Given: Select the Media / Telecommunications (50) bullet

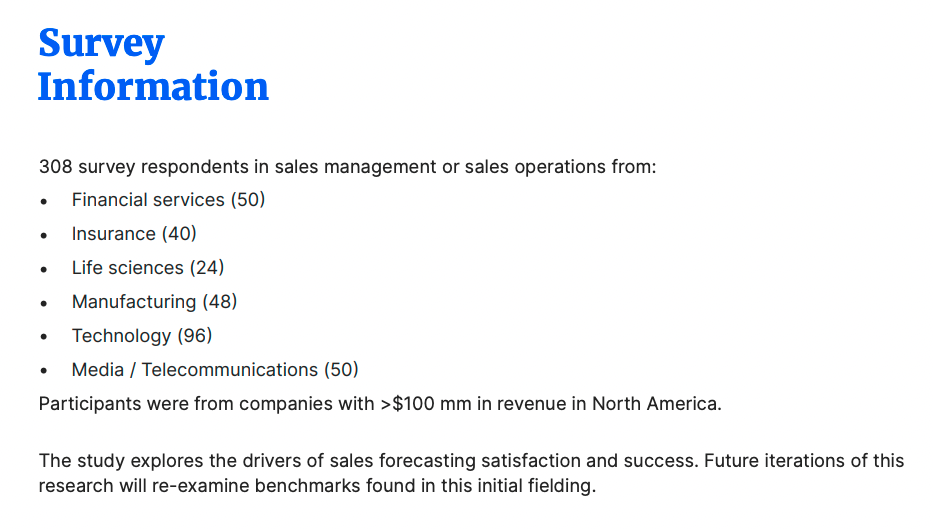Looking at the screenshot, I should [x=215, y=370].
